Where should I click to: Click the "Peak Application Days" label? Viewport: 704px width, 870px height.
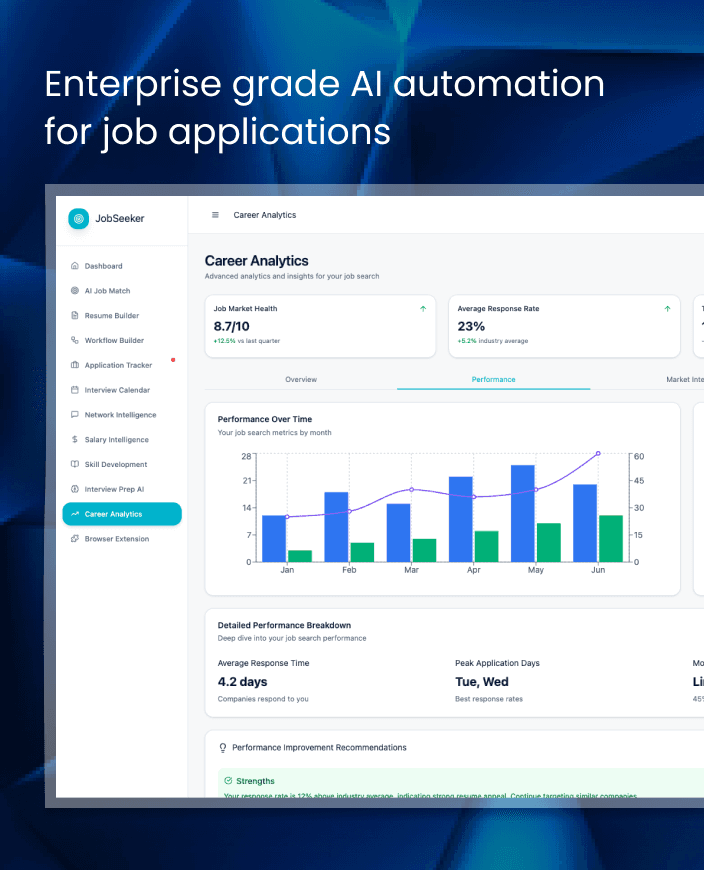point(497,663)
